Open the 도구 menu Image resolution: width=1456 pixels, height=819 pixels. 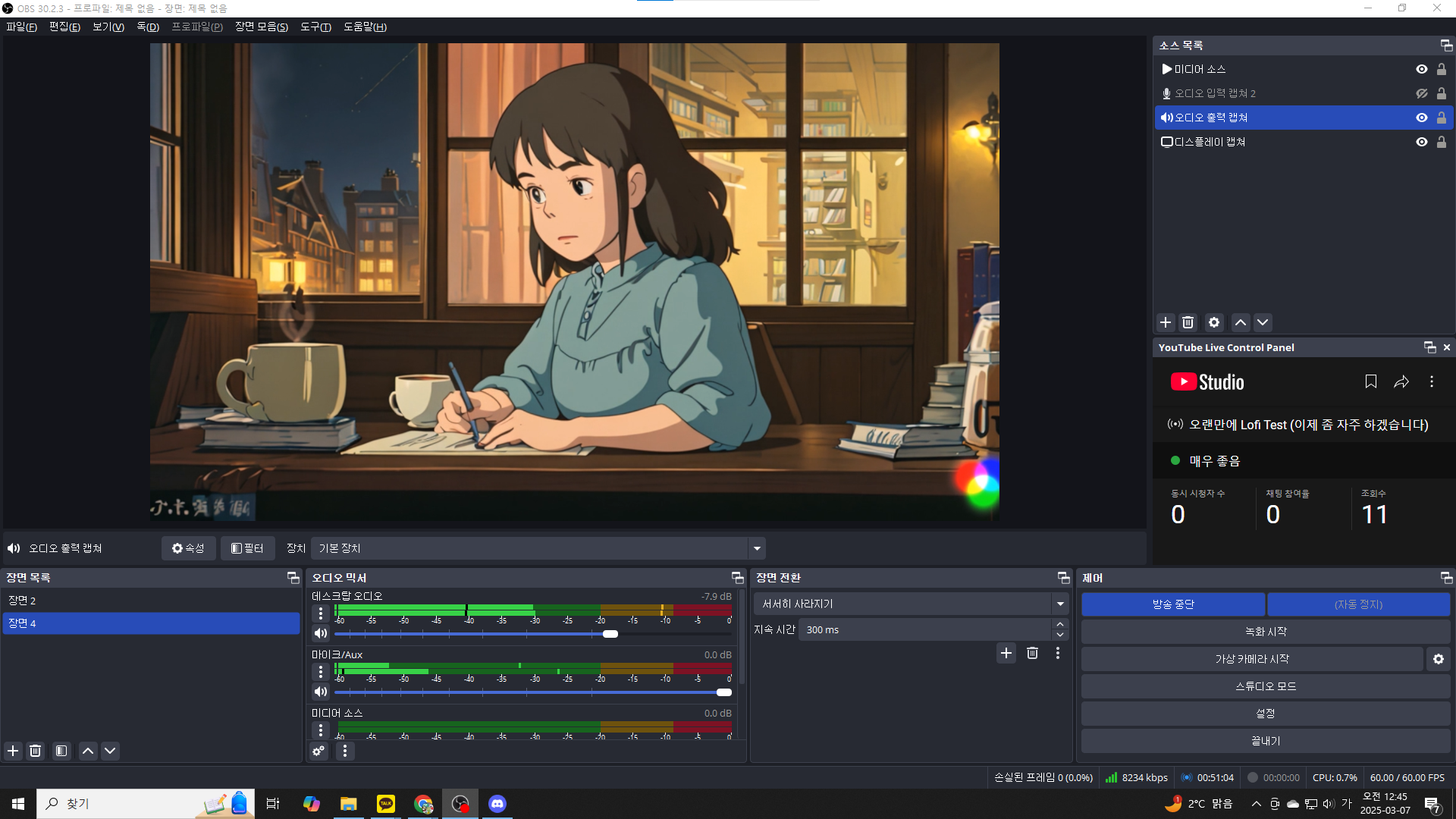[315, 27]
